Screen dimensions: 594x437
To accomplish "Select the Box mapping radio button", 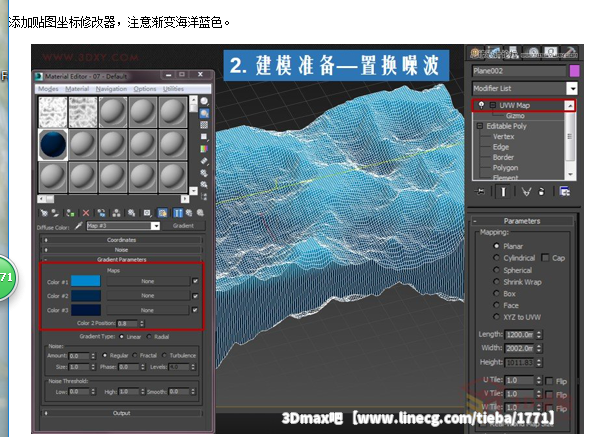I will 496,293.
